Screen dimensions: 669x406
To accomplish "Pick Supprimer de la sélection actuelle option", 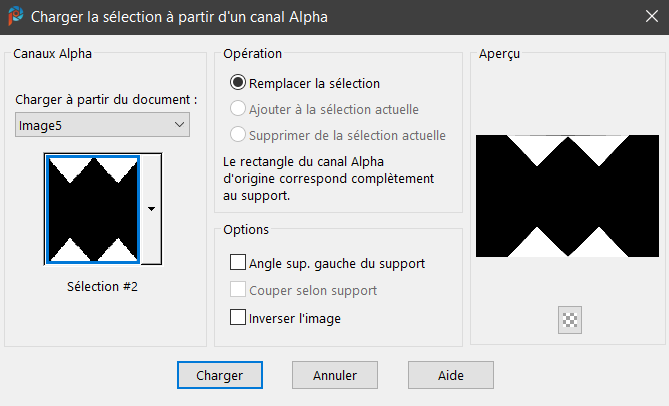I will pyautogui.click(x=238, y=134).
